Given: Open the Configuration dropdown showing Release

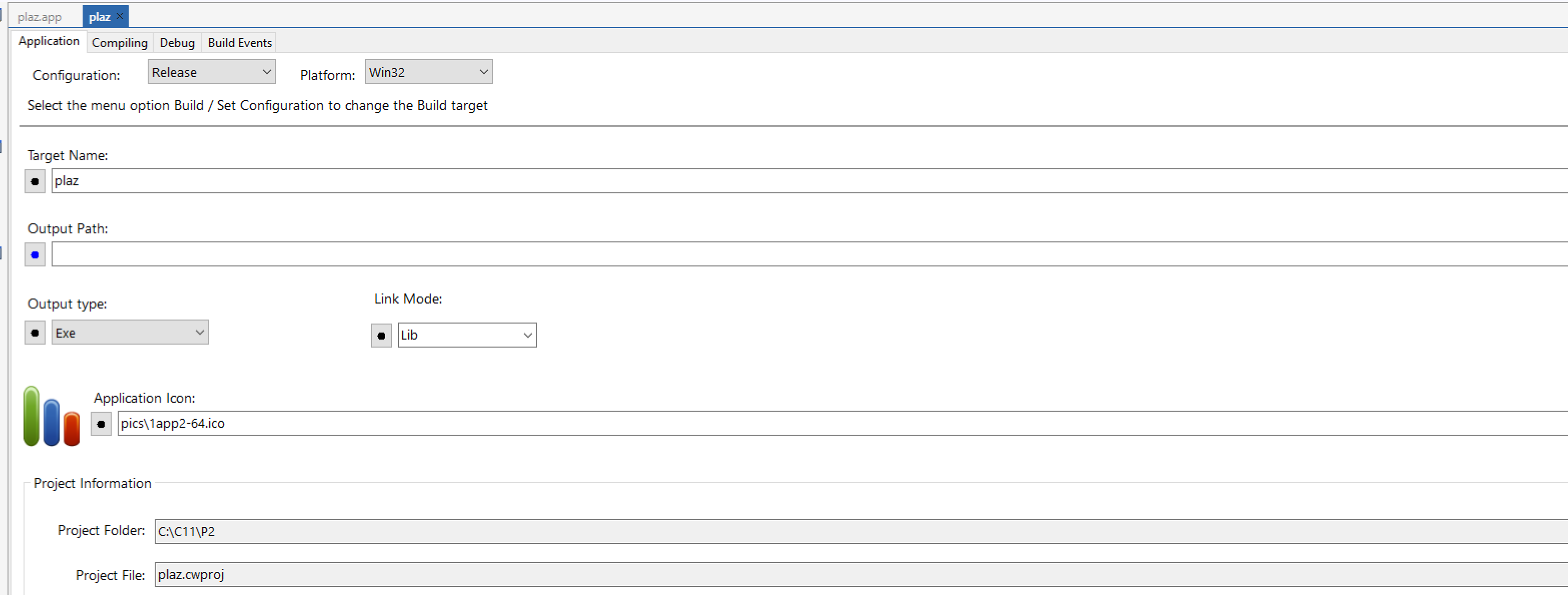Looking at the screenshot, I should coord(211,73).
